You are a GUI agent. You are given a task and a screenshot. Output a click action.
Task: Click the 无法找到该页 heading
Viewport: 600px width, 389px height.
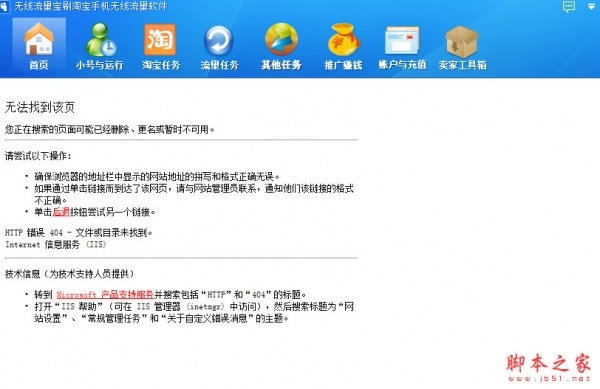[x=39, y=107]
